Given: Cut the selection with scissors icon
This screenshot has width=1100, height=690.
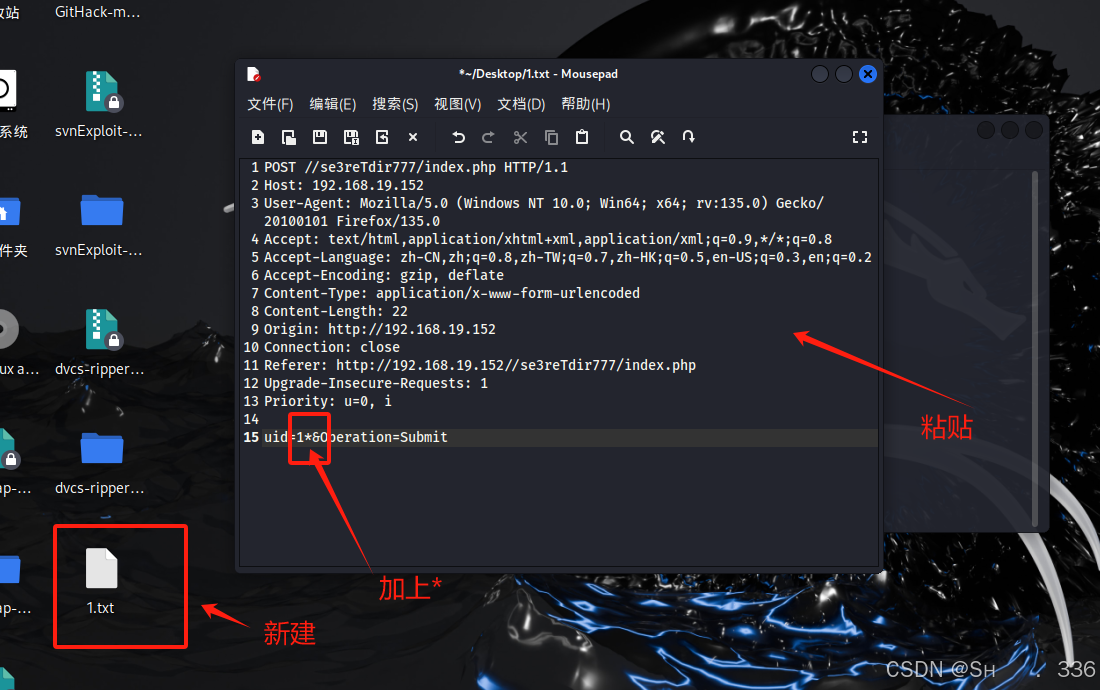Looking at the screenshot, I should [520, 137].
